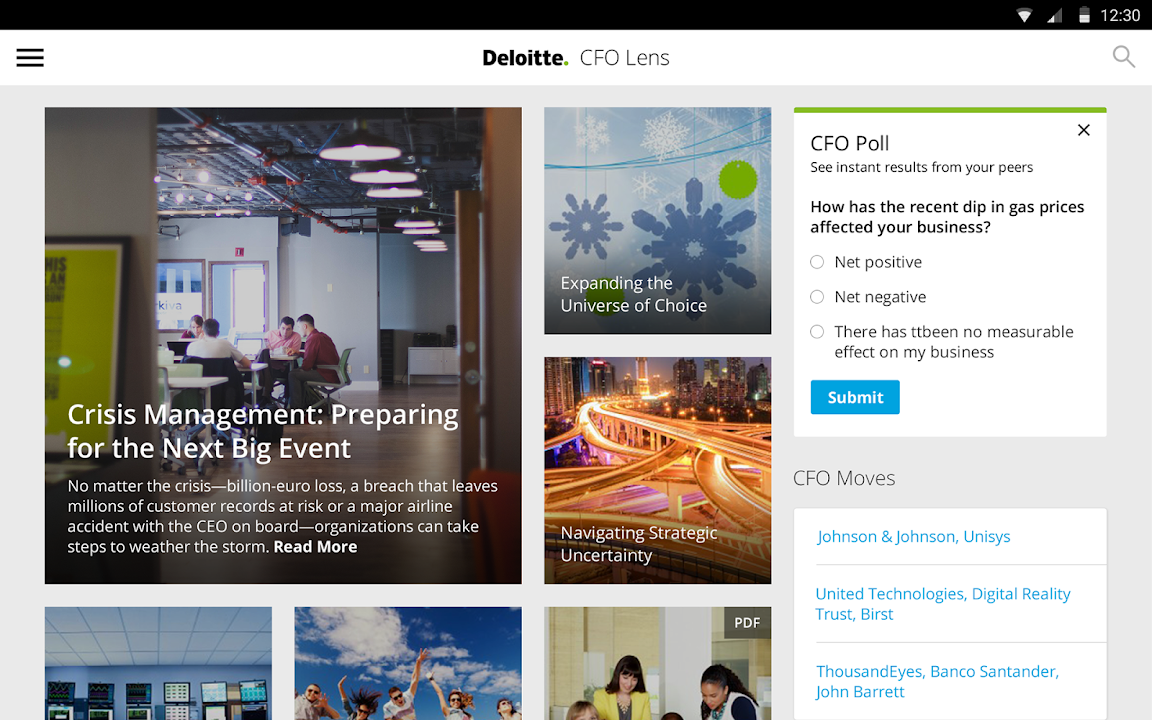This screenshot has height=720, width=1152.
Task: Open Read More for Crisis Management
Action: (x=315, y=547)
